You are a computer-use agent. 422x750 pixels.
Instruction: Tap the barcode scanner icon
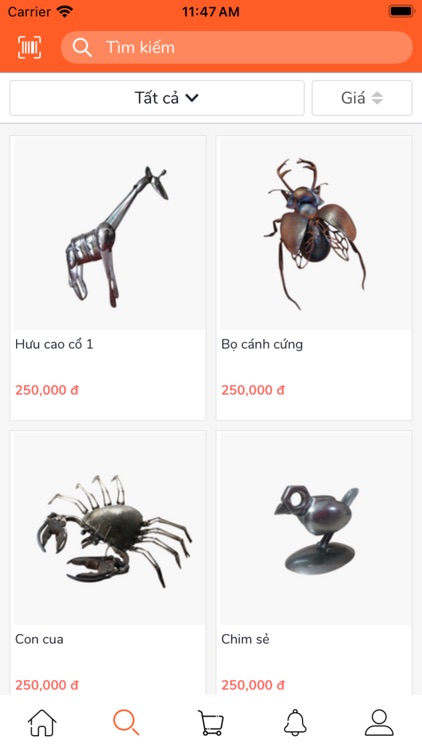click(x=30, y=47)
